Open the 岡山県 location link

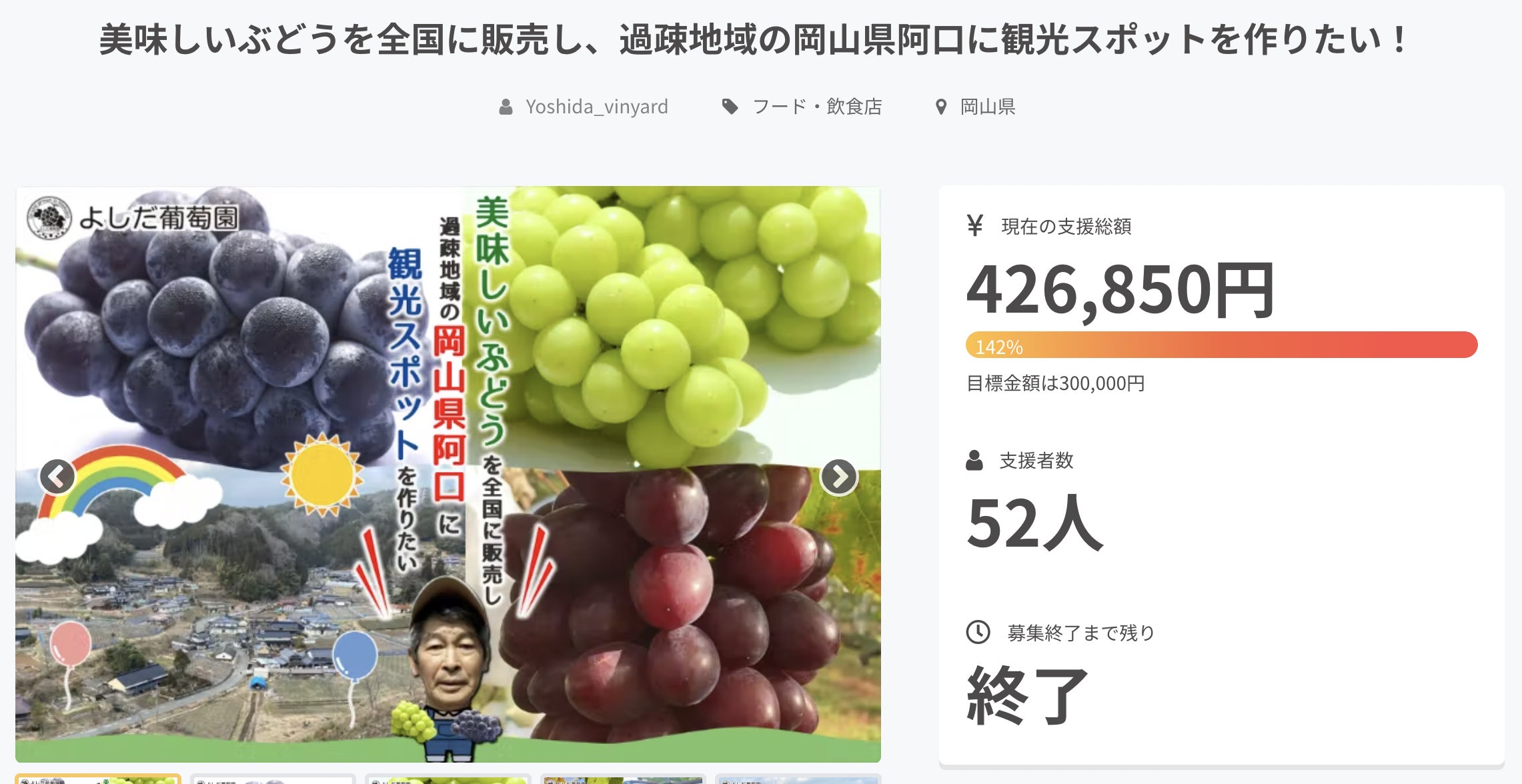988,107
